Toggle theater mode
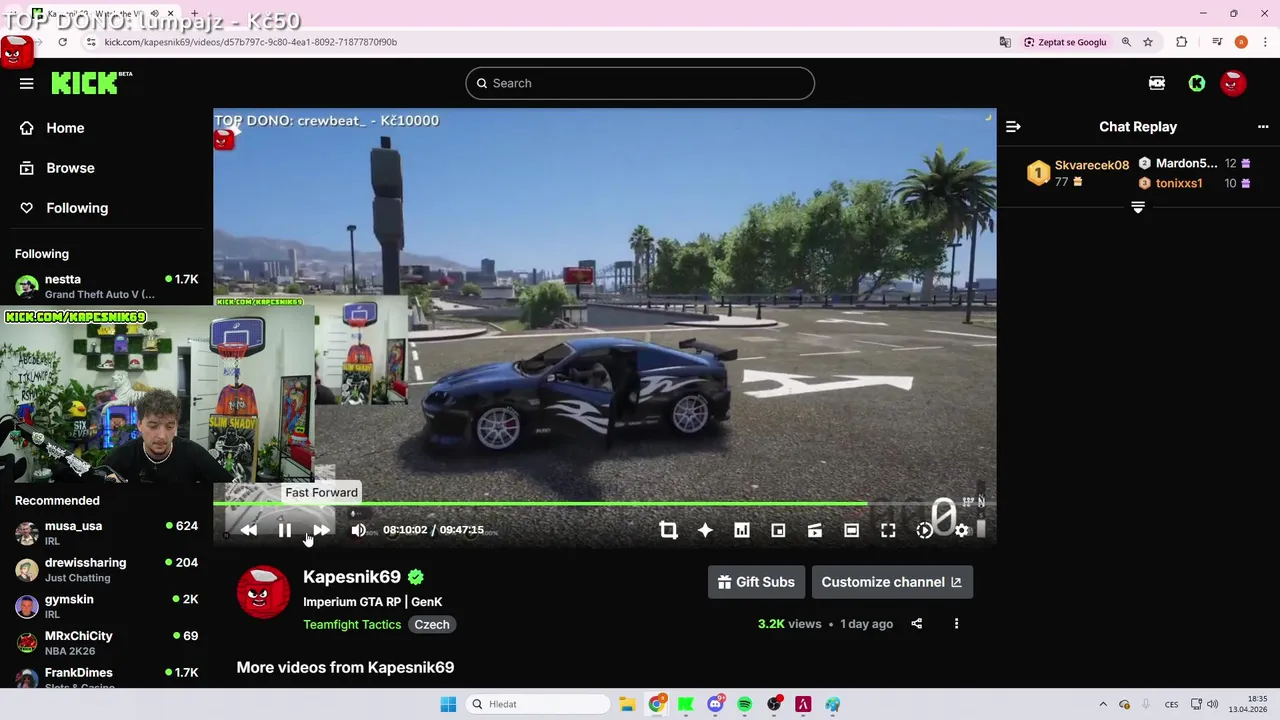 tap(851, 530)
